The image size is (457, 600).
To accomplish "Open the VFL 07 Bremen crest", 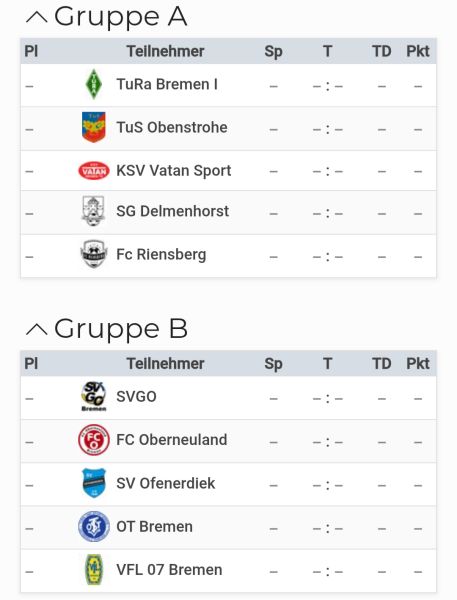I will click(93, 570).
